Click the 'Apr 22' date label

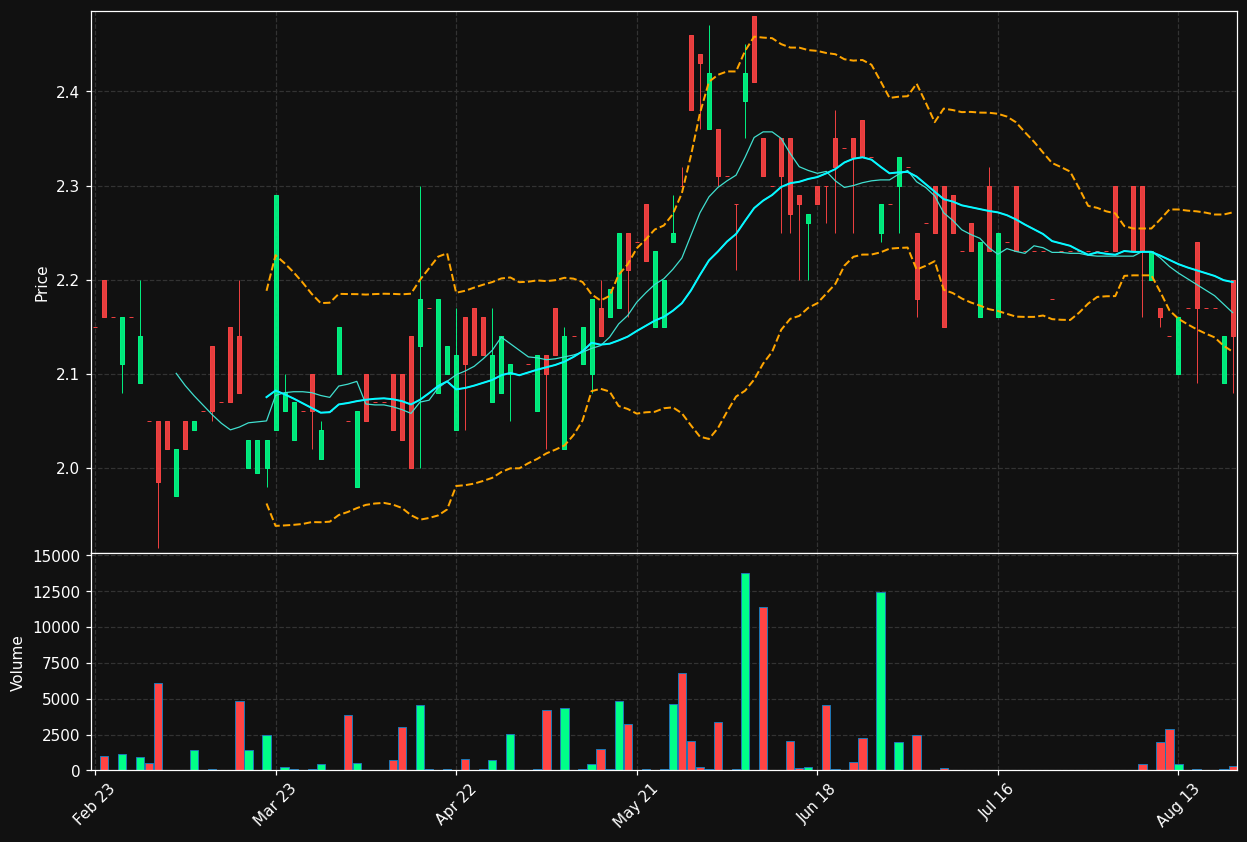coord(455,804)
